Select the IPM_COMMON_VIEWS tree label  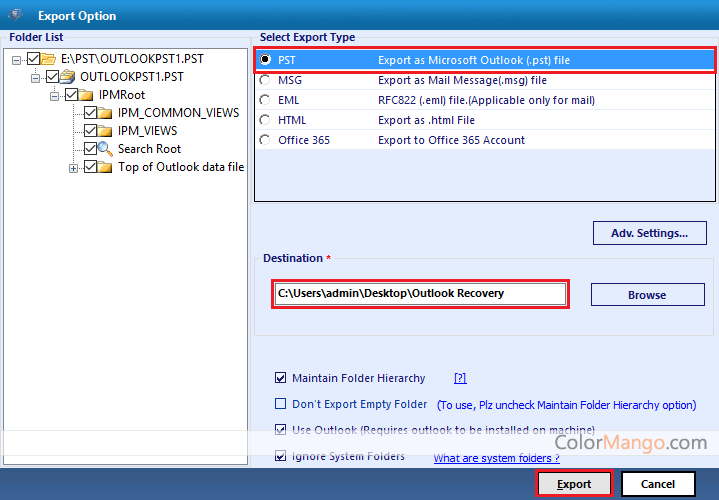click(178, 113)
